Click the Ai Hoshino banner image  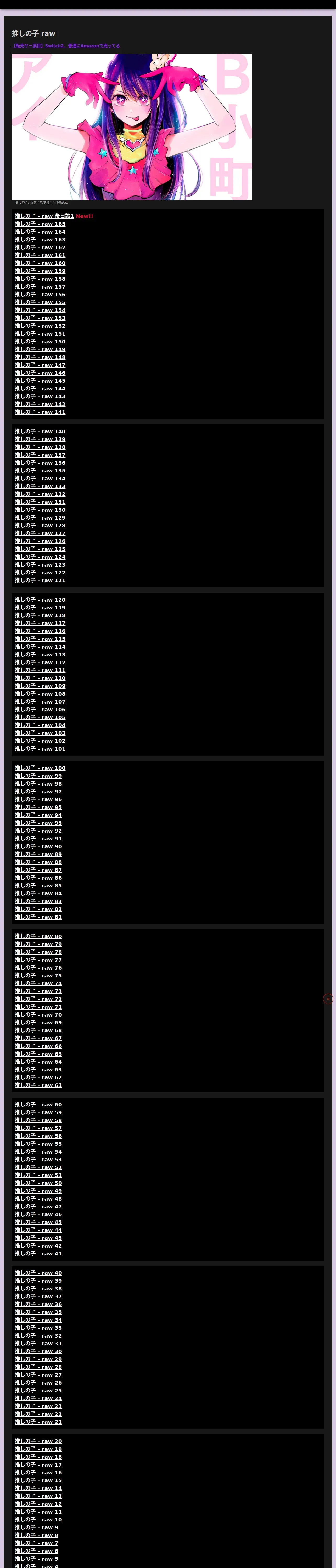point(132,127)
